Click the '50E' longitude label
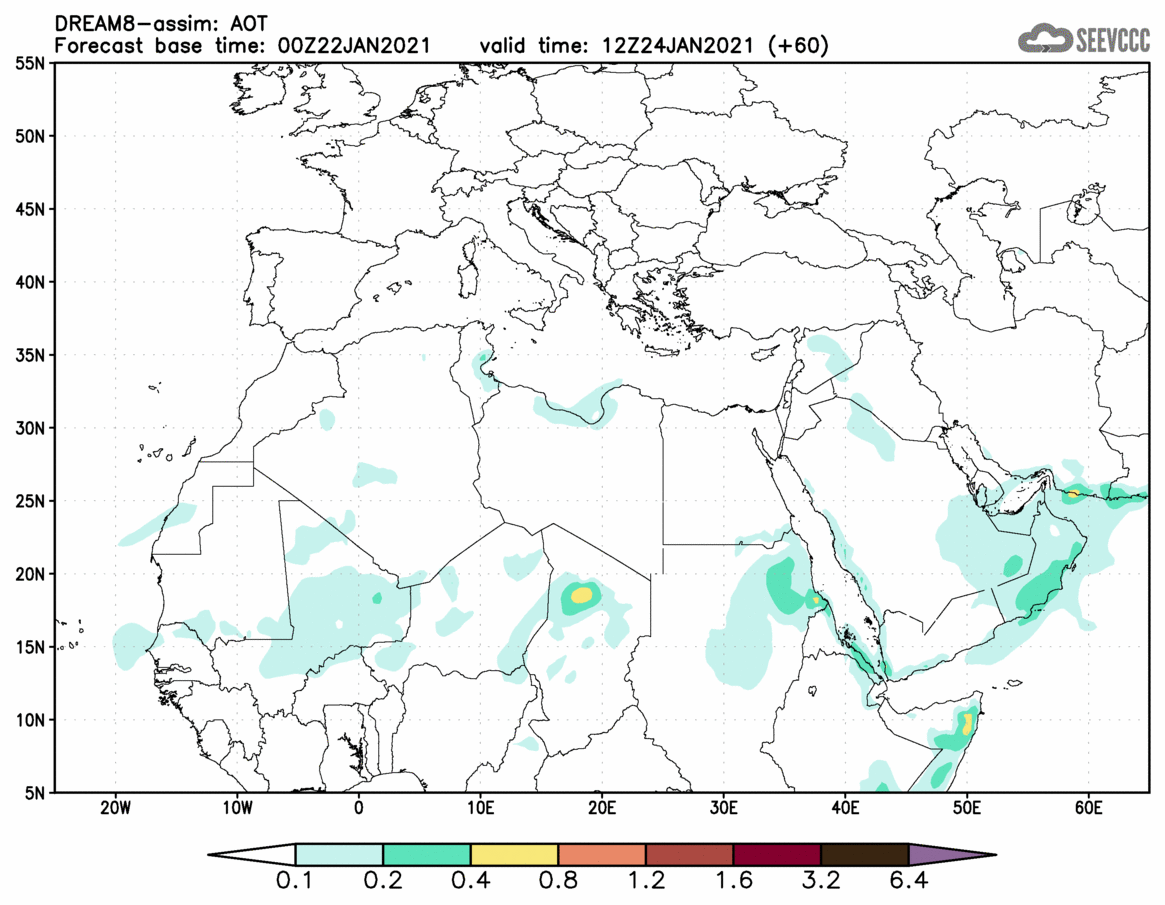 [967, 808]
